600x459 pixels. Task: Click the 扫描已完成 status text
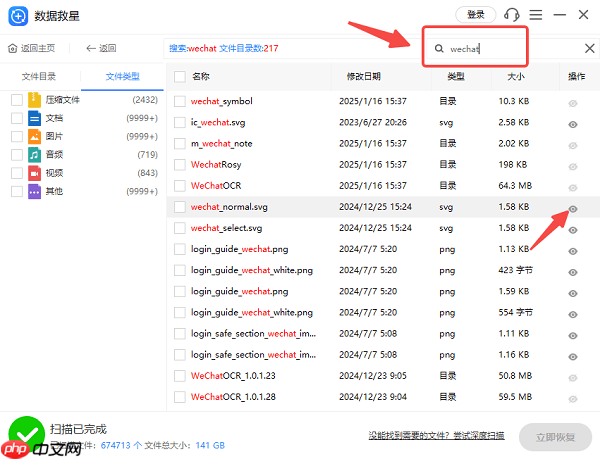78,429
